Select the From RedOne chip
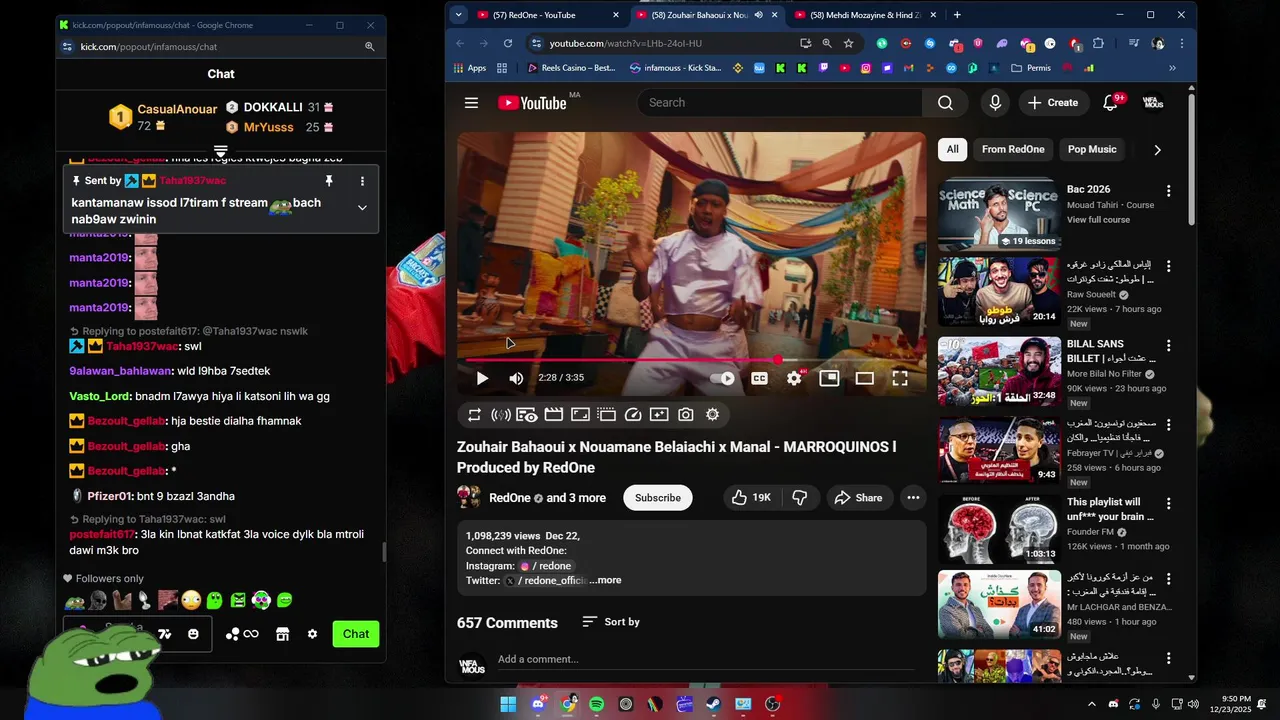1280x720 pixels. tap(1013, 149)
